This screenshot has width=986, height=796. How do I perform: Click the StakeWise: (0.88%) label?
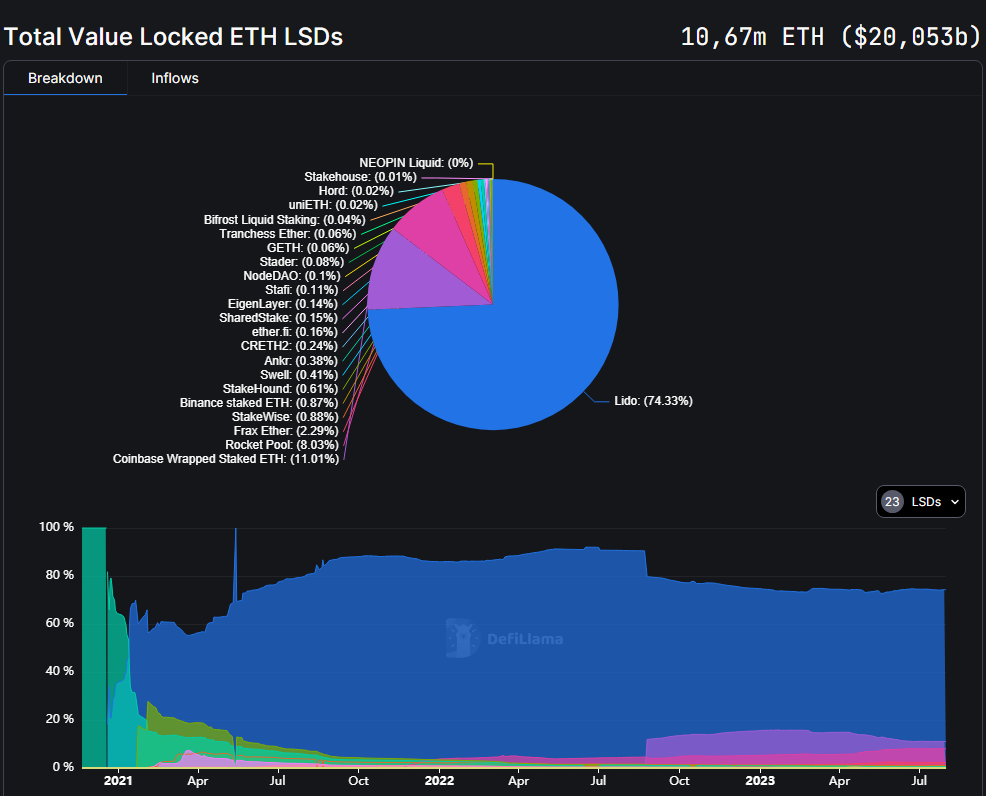[x=285, y=417]
